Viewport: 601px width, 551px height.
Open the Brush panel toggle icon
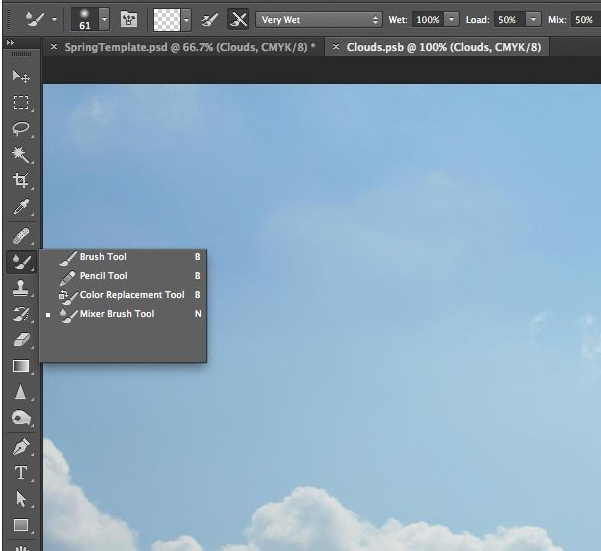[129, 19]
